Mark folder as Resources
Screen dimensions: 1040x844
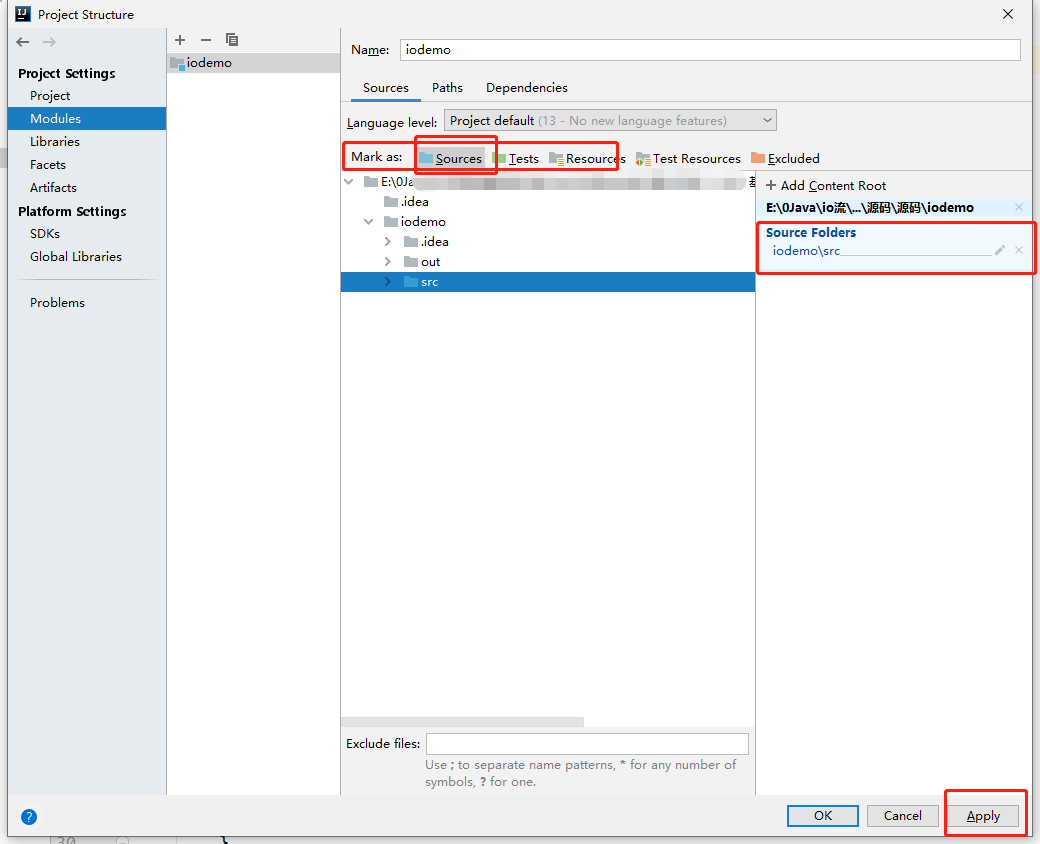tap(588, 159)
